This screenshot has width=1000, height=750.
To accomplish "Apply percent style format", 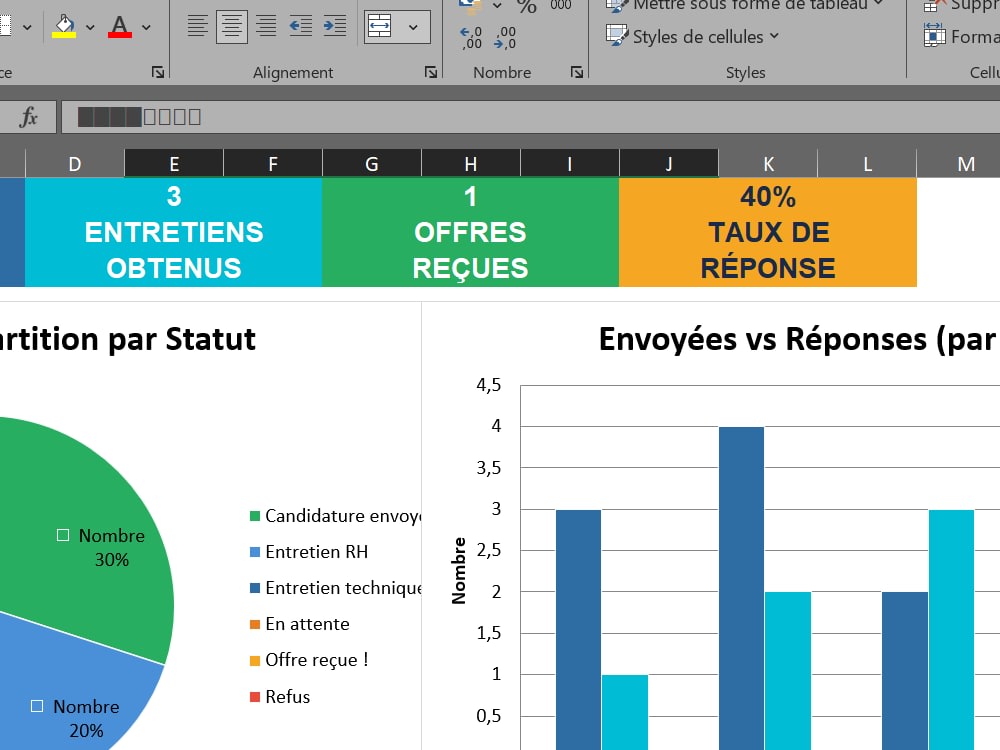I will (x=526, y=6).
